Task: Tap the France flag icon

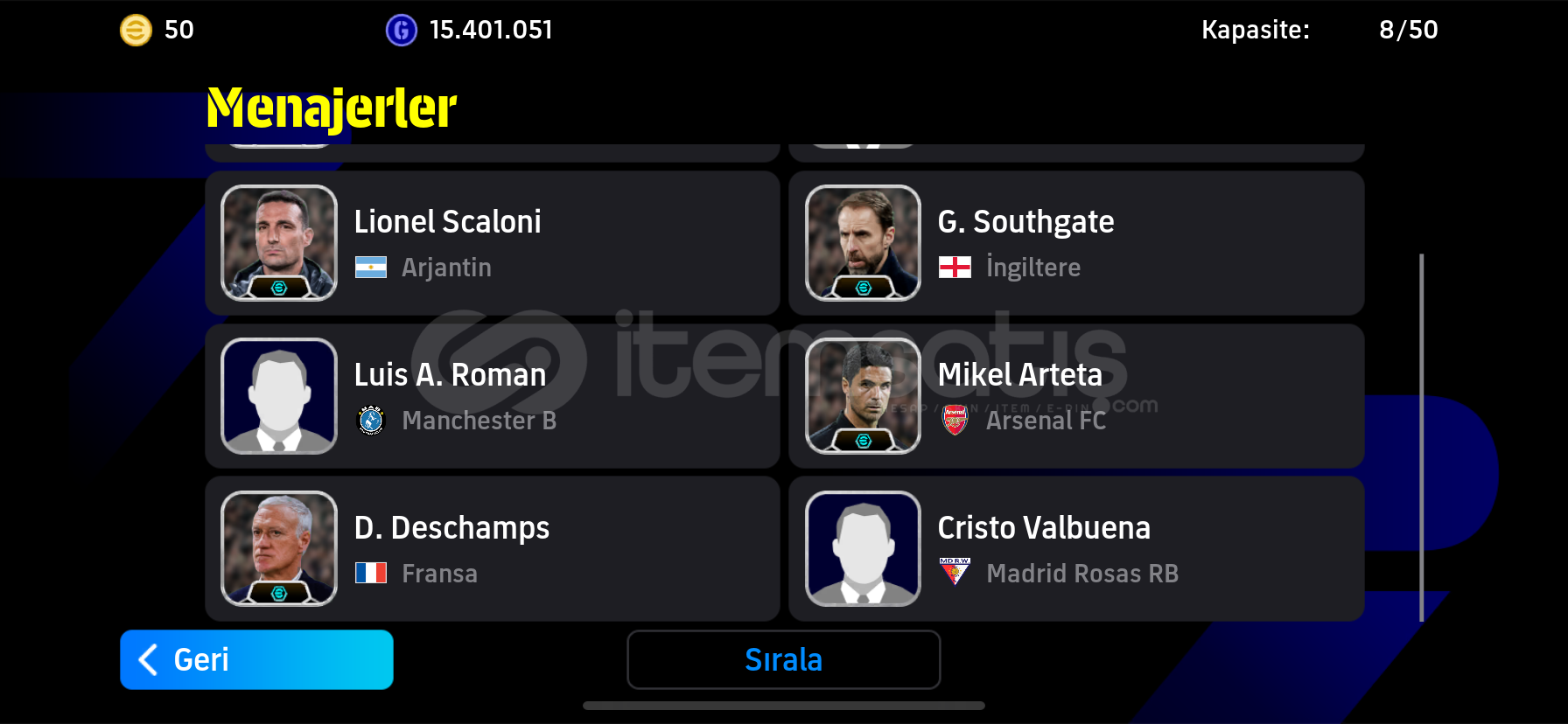Action: [x=371, y=574]
